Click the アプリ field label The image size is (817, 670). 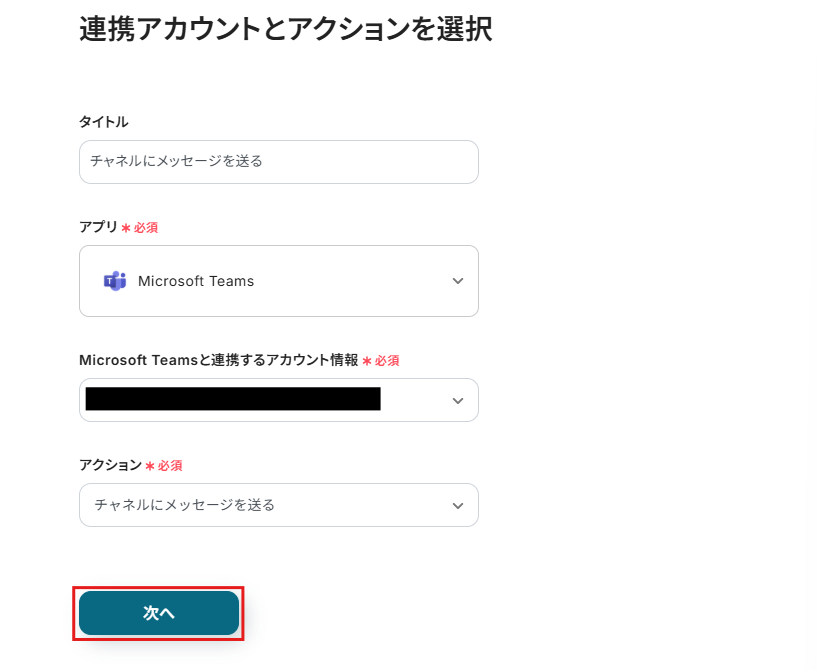point(98,227)
